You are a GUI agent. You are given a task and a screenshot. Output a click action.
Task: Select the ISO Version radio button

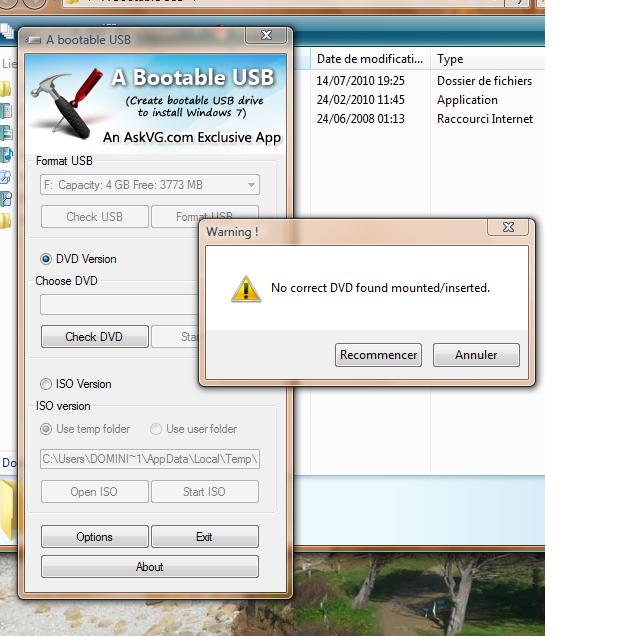pos(46,384)
